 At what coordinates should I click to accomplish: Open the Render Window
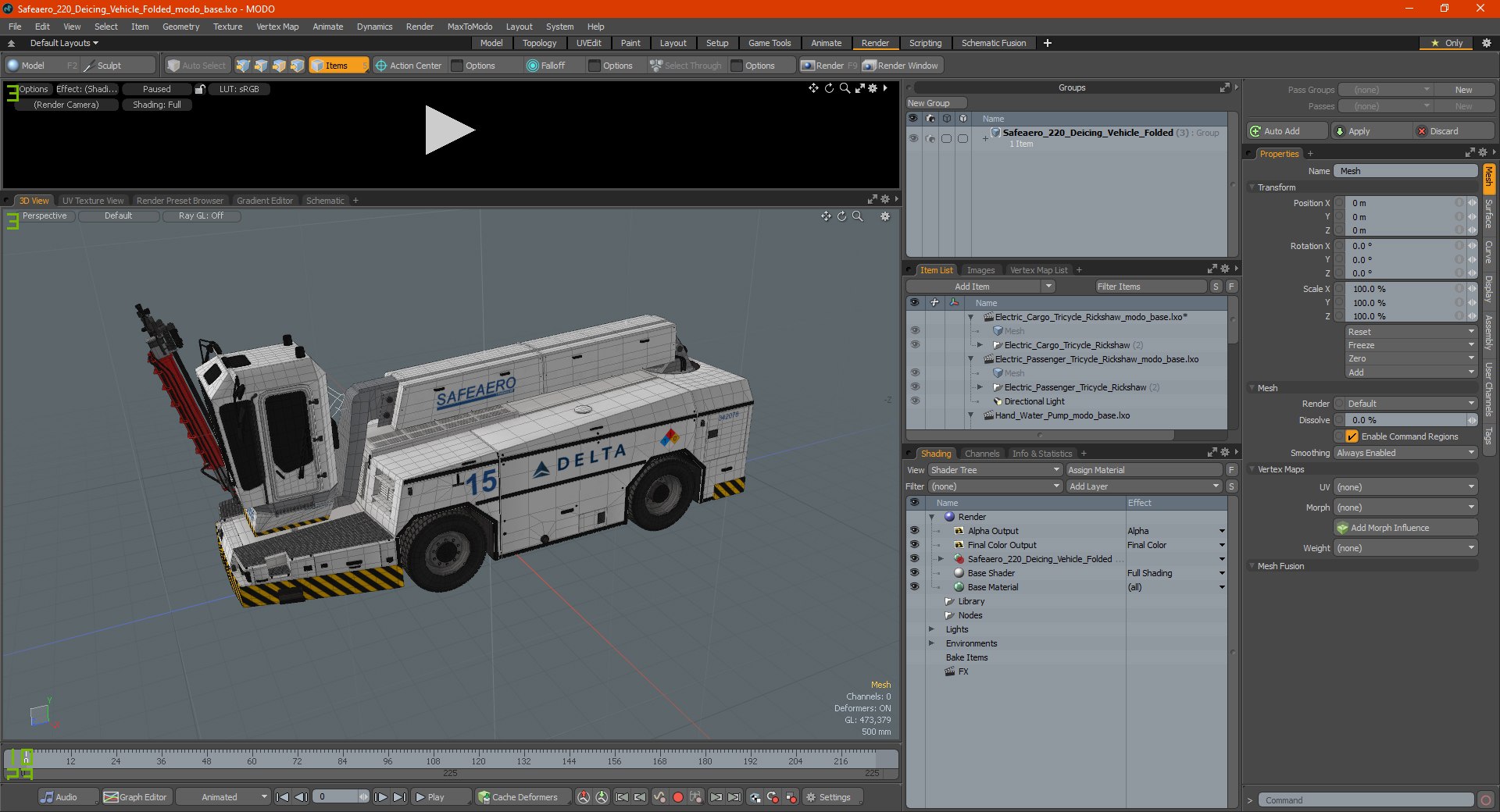pyautogui.click(x=901, y=66)
